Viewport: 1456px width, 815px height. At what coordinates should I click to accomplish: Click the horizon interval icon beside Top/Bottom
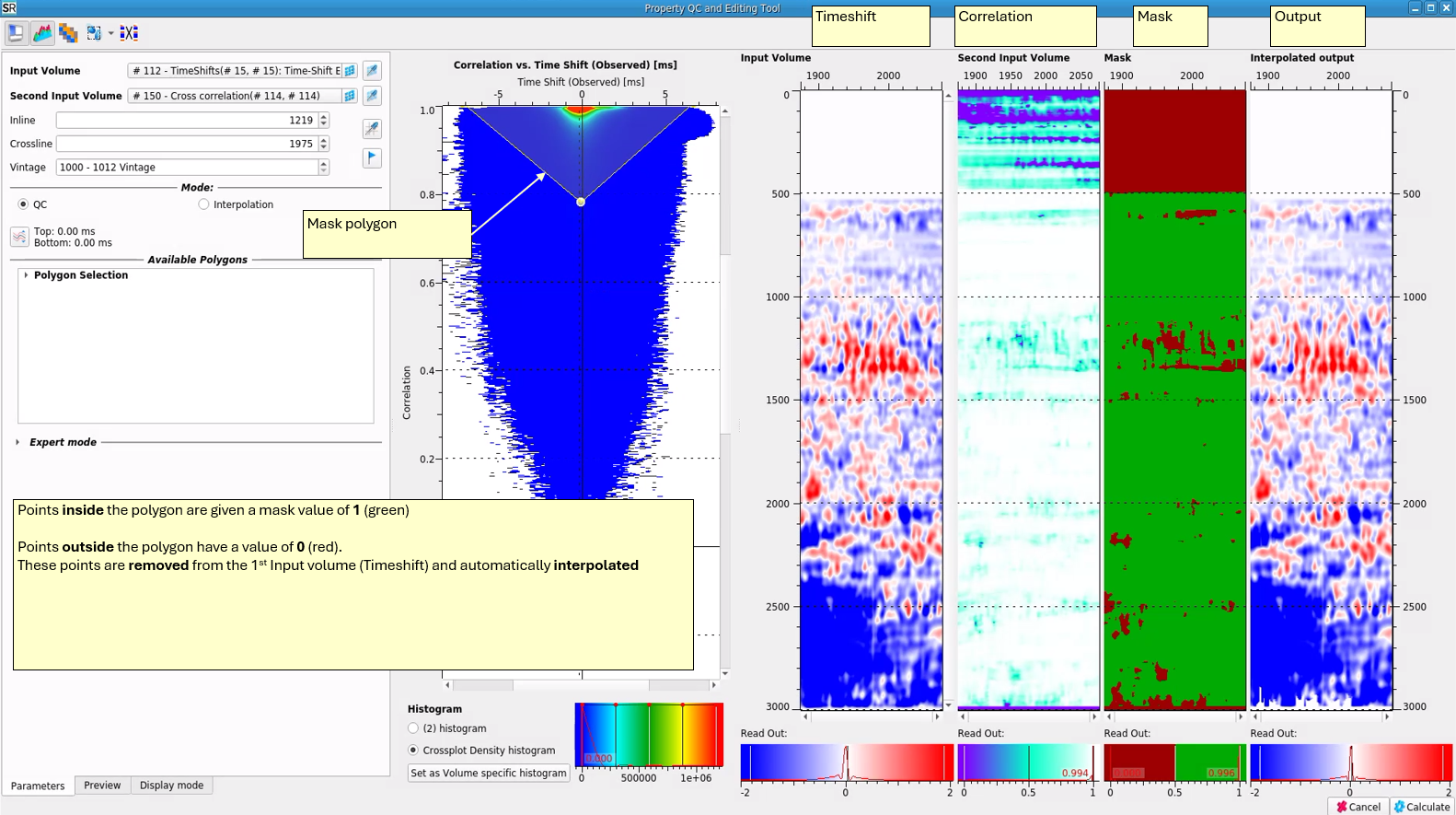pyautogui.click(x=19, y=237)
